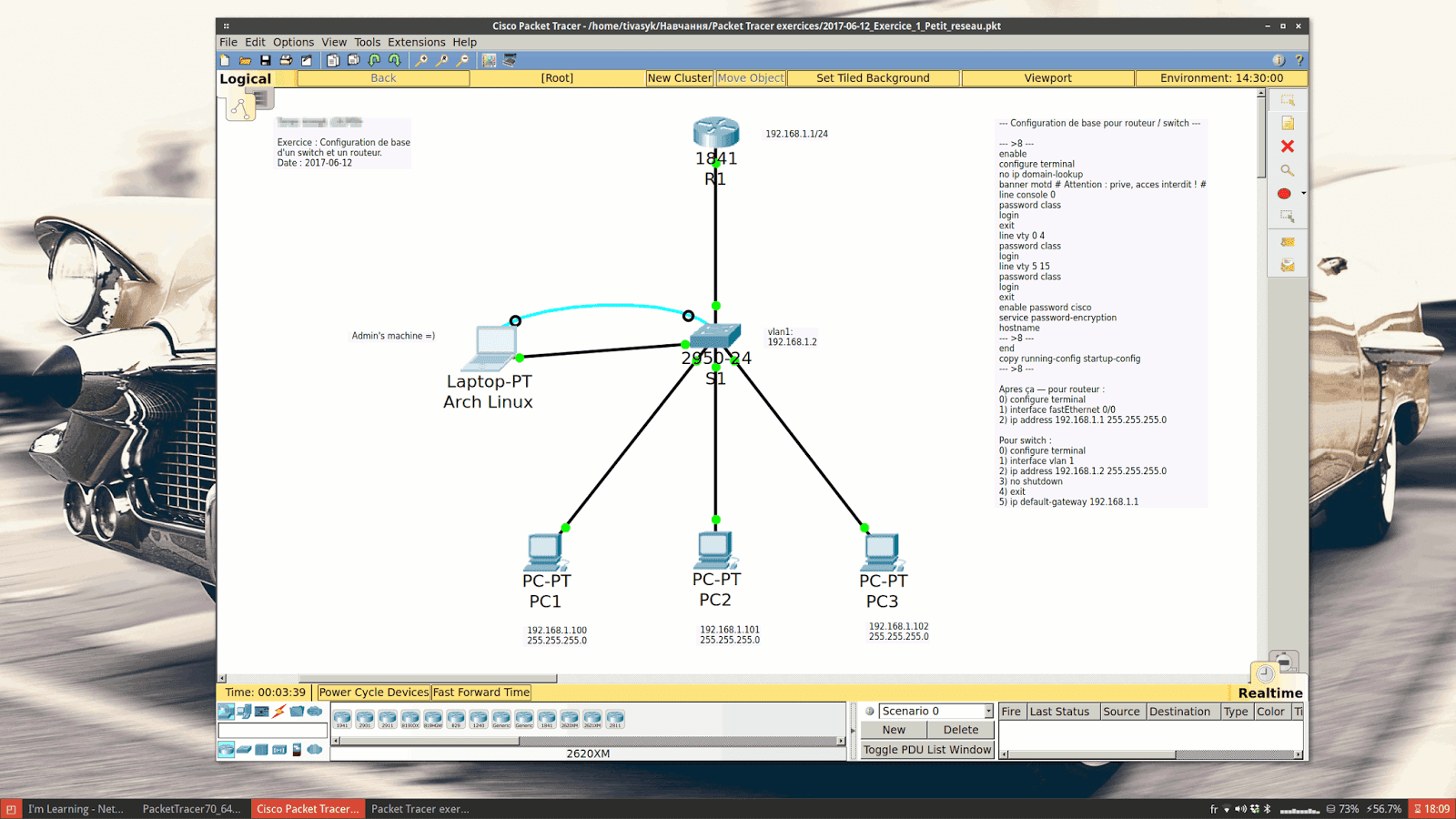This screenshot has width=1456, height=819.
Task: Pick the 2620XM router from device list
Action: tap(570, 720)
